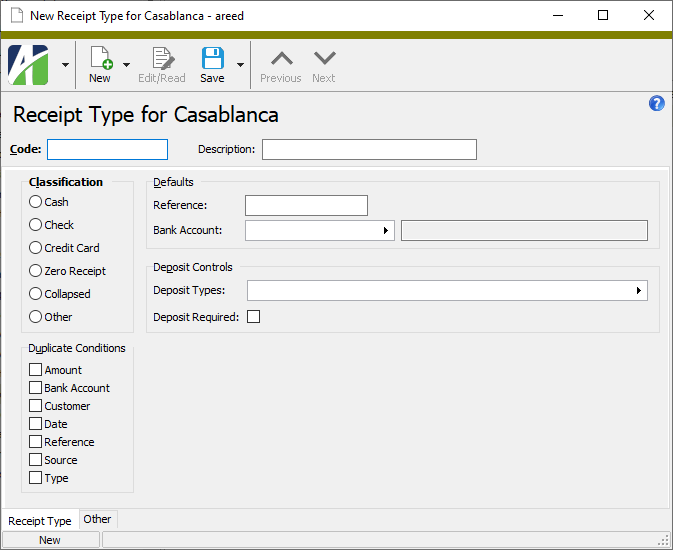Select the Credit Card classification

pyautogui.click(x=36, y=248)
